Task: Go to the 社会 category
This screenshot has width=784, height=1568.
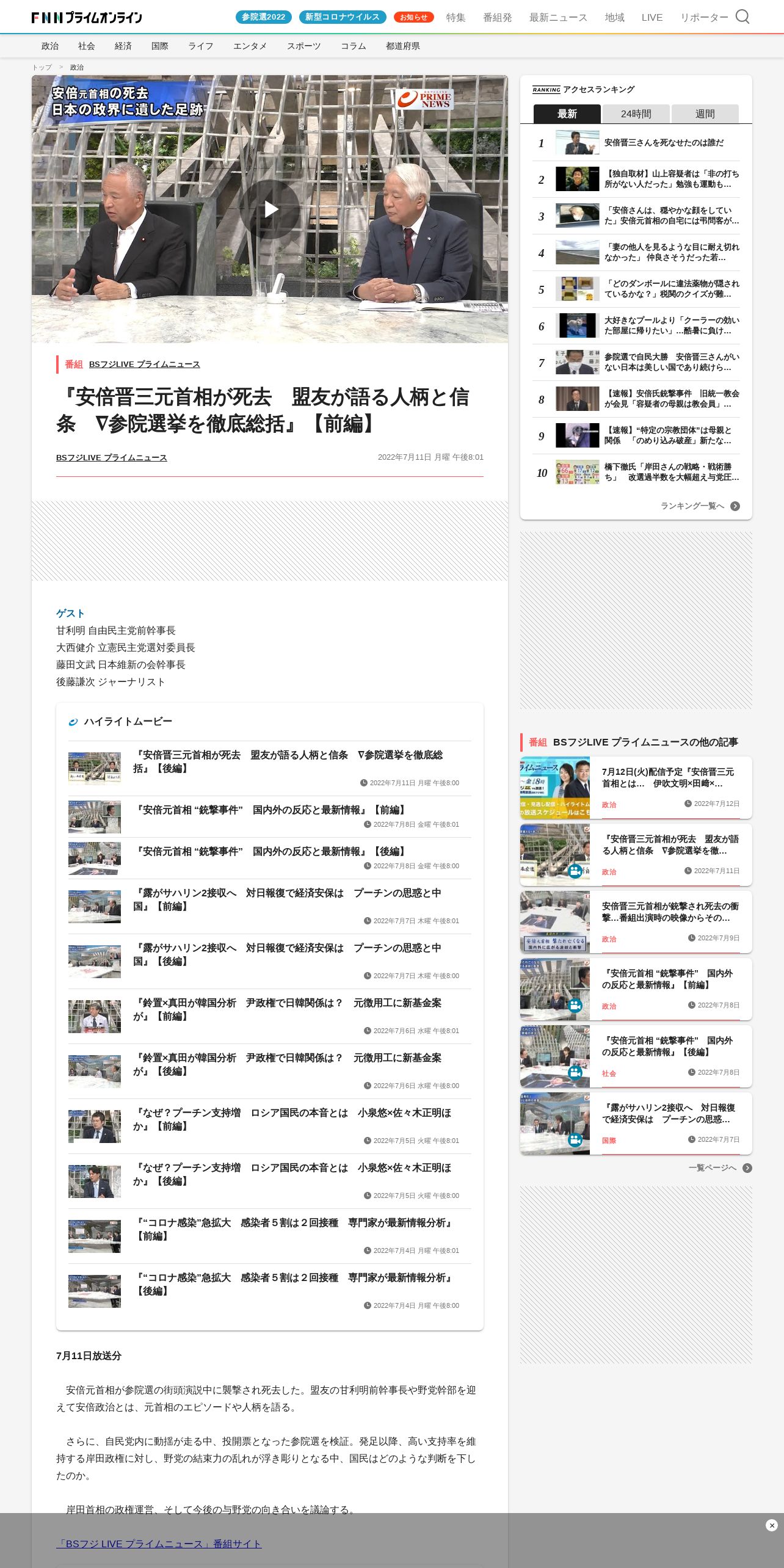Action: click(x=87, y=46)
